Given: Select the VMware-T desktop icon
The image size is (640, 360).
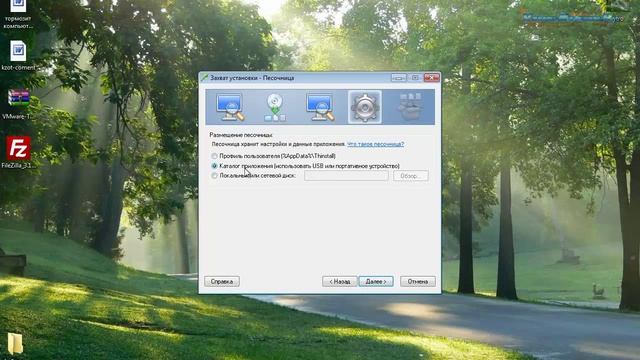Looking at the screenshot, I should pyautogui.click(x=18, y=104).
